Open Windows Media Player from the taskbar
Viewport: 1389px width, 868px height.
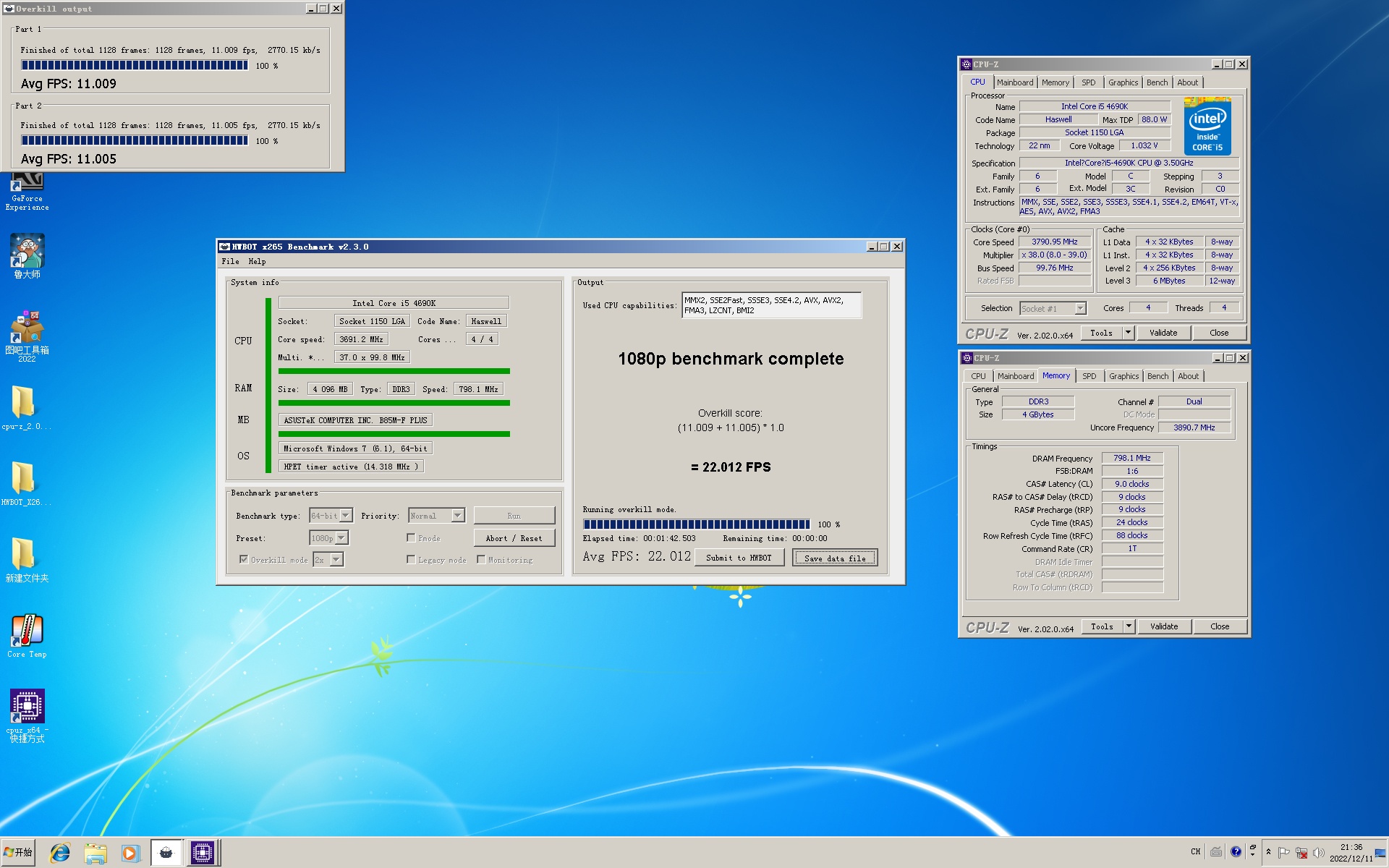tap(129, 853)
